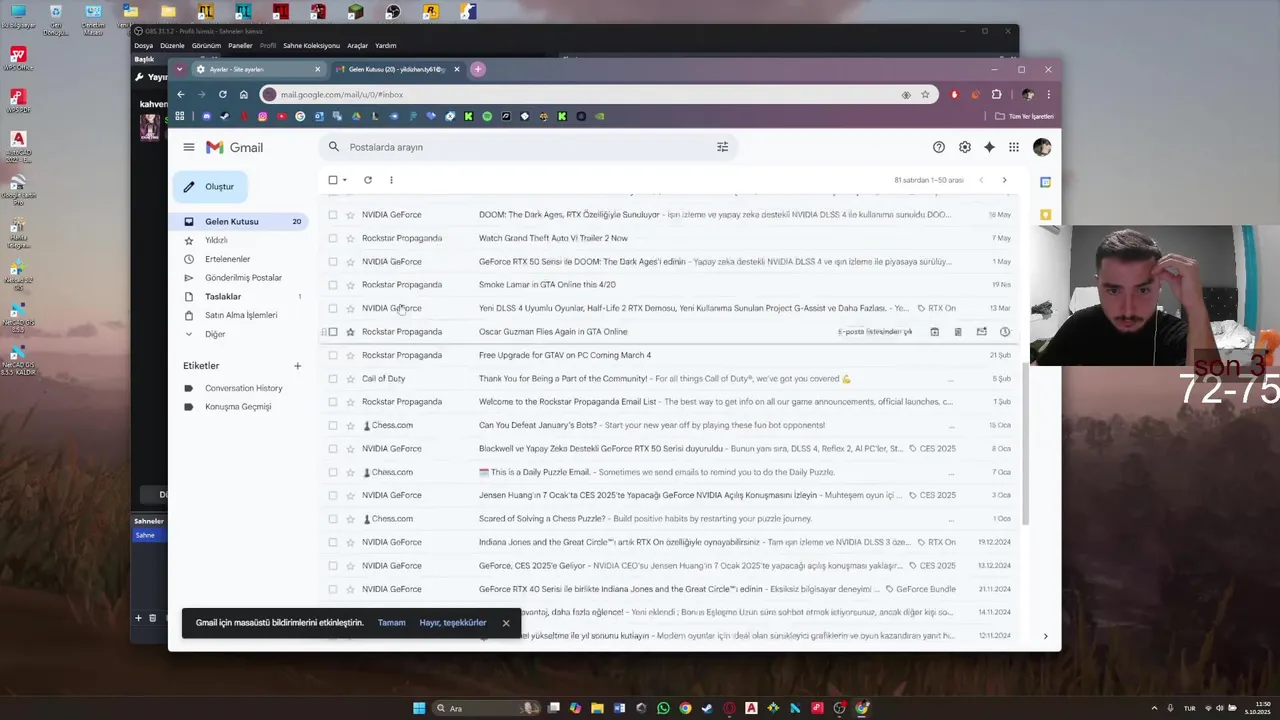
Task: Mark Oscar Guzman email as unread
Action: [x=981, y=332]
